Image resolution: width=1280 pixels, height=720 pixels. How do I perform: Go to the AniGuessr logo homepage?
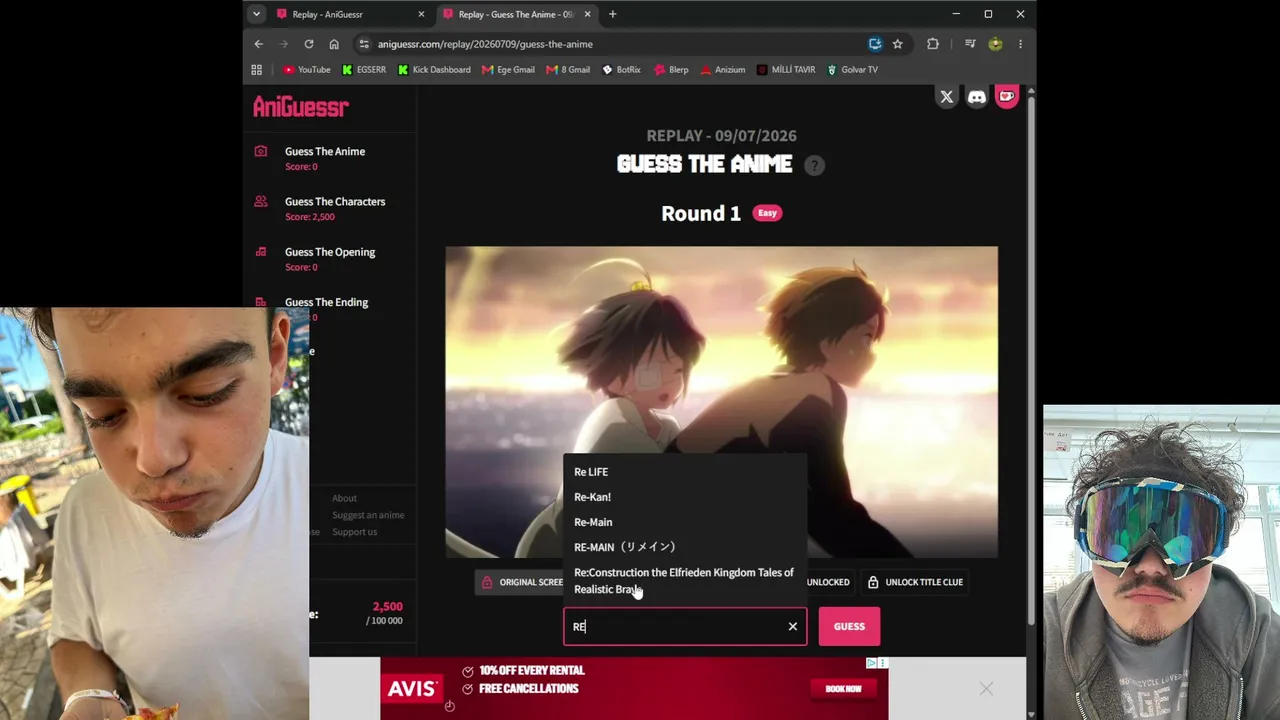(301, 107)
